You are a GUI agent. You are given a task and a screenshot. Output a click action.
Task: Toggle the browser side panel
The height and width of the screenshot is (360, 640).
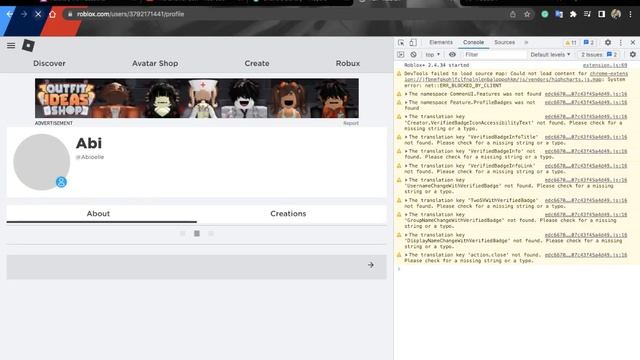(x=601, y=14)
